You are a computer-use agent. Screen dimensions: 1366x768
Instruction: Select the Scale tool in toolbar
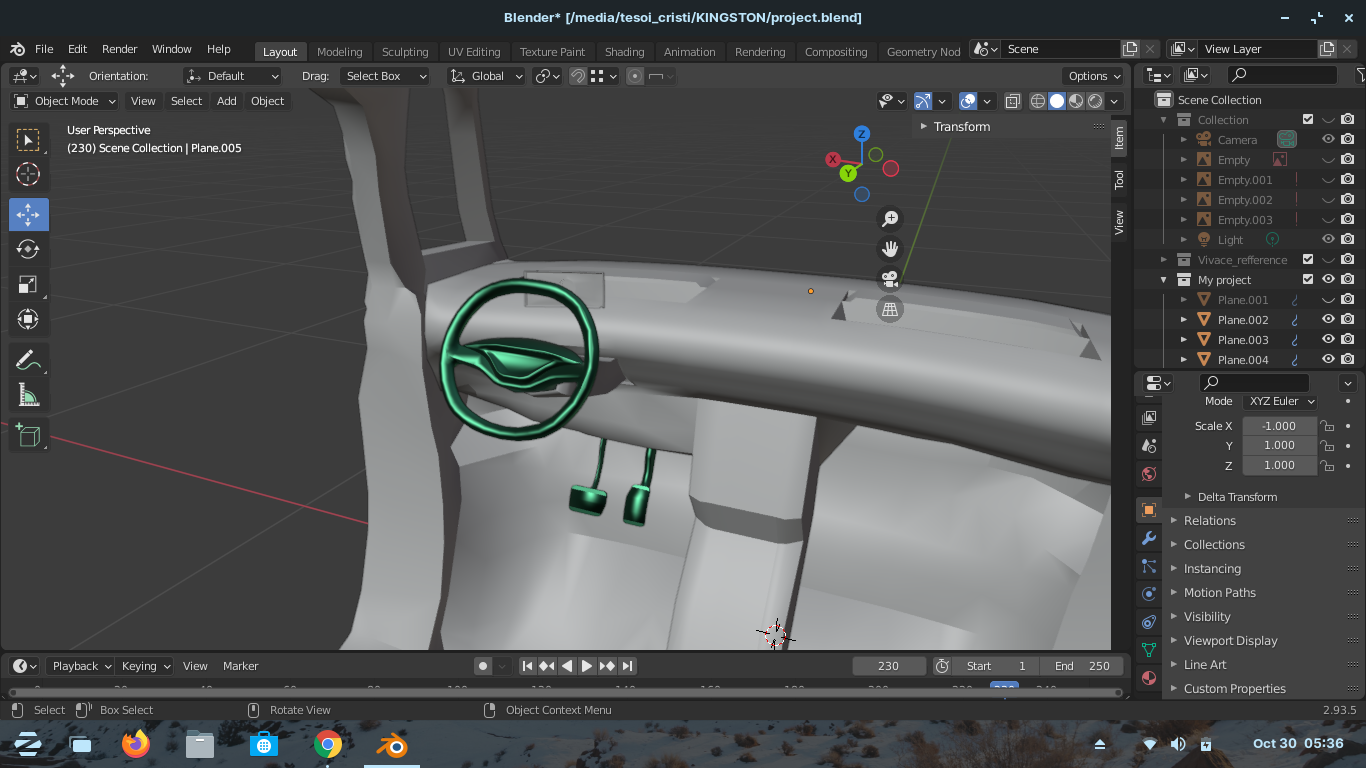(x=28, y=284)
